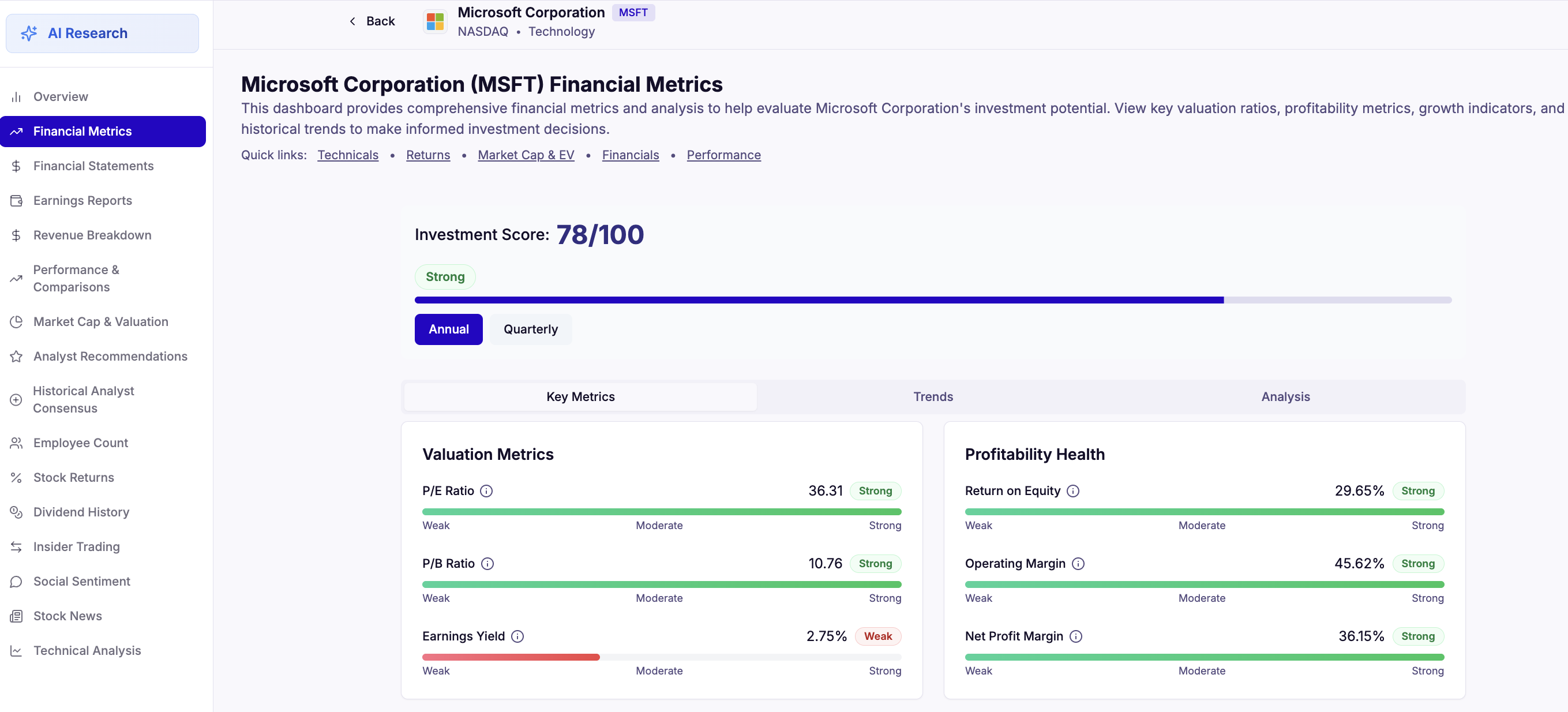Click the P/B Ratio info icon
Screen dimensions: 1568x712
487,564
